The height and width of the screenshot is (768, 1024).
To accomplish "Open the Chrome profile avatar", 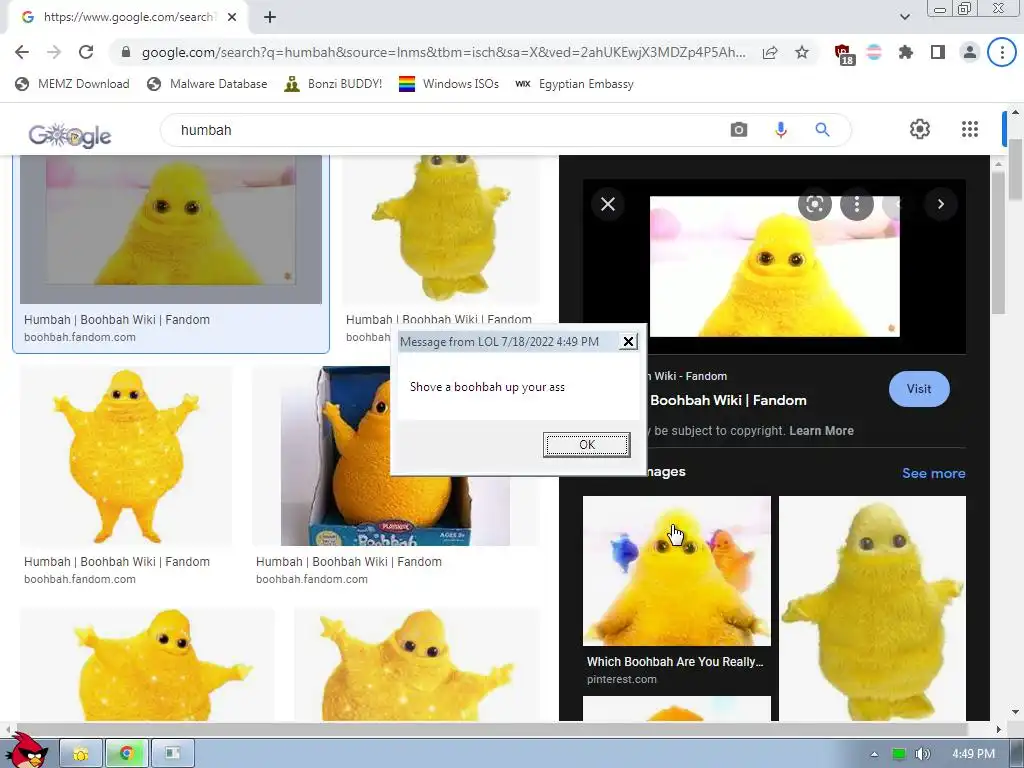I will point(970,52).
